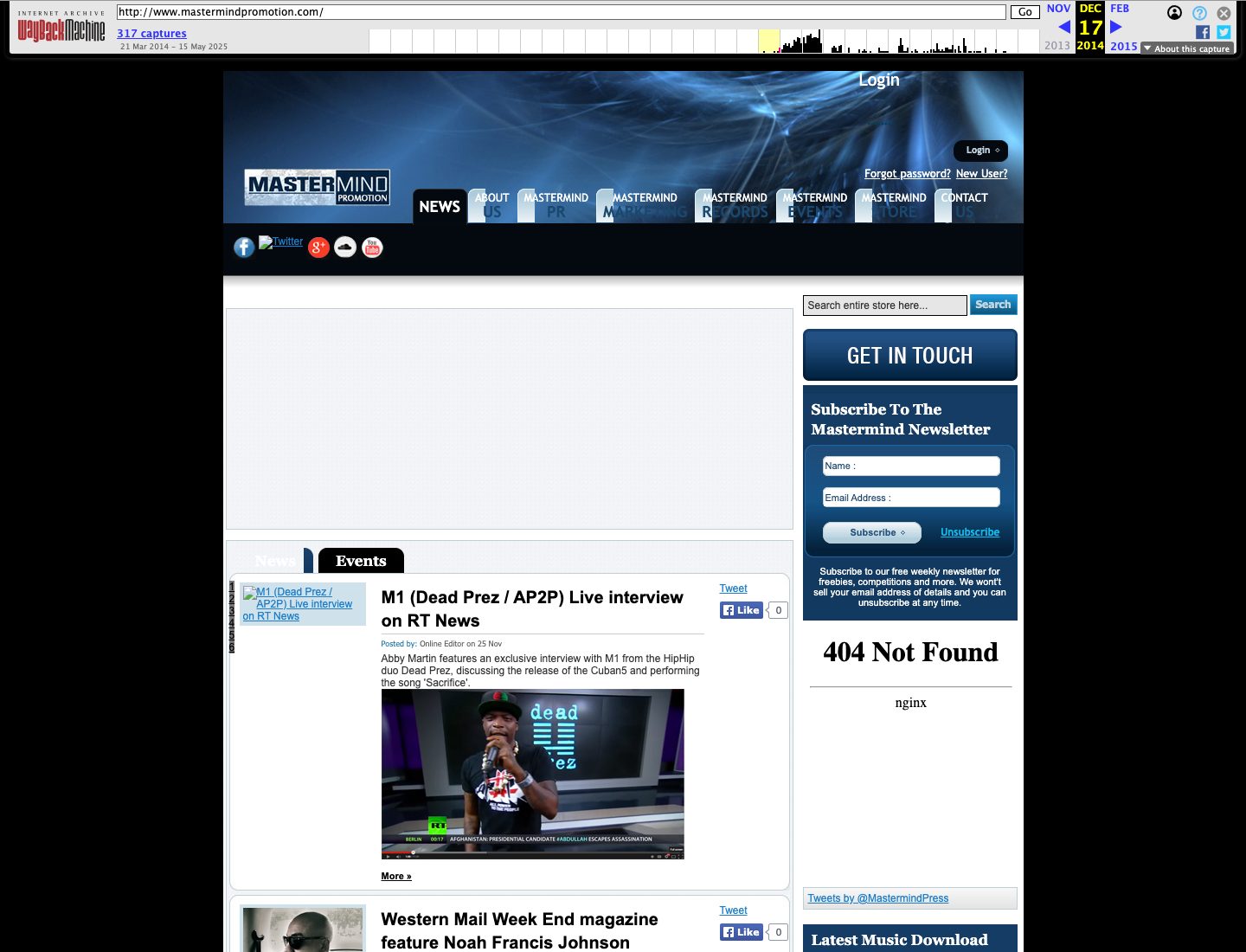Open the Contact Us navigation tab
This screenshot has width=1246, height=952.
coord(964,205)
